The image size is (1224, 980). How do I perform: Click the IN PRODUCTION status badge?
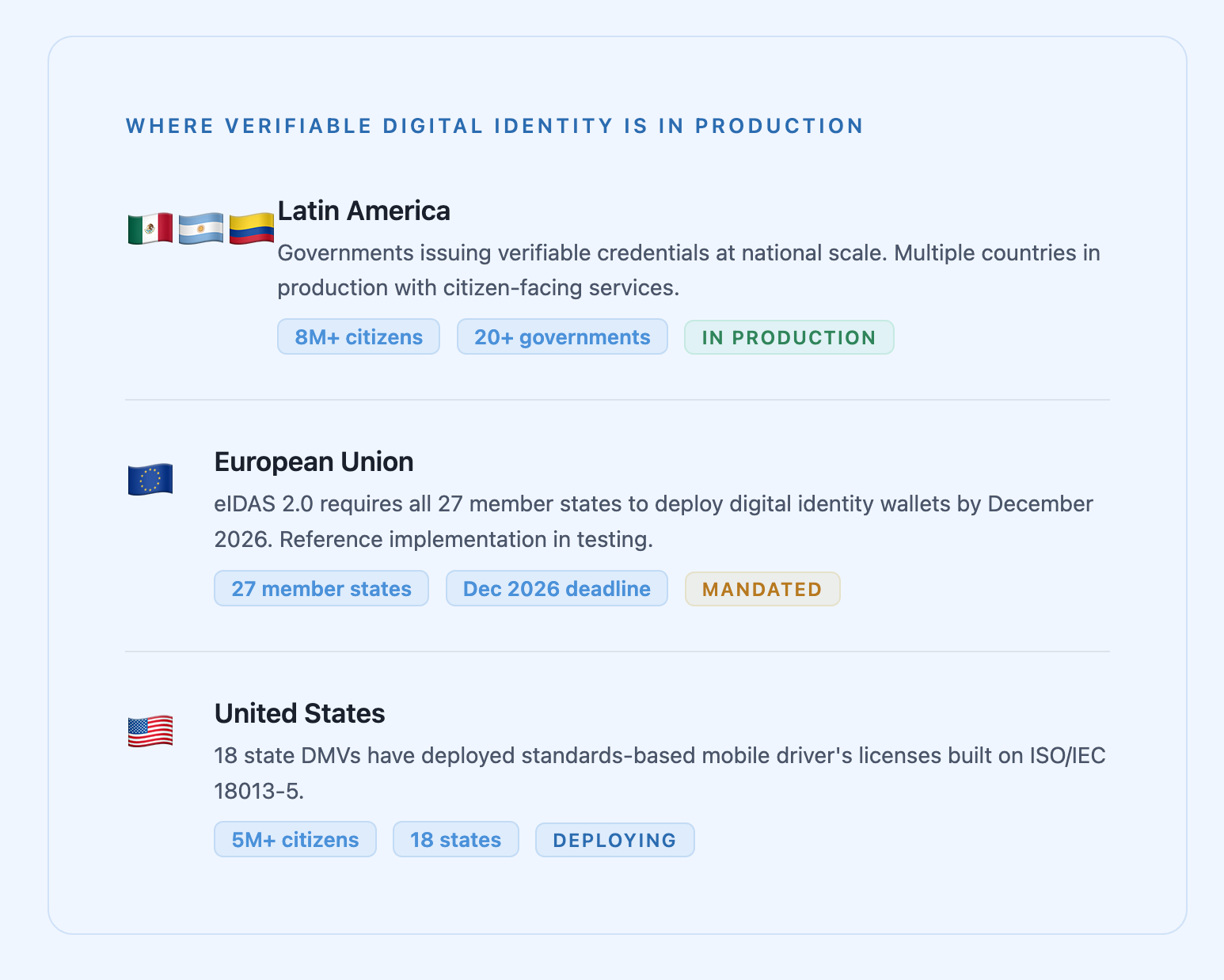pyautogui.click(x=789, y=338)
